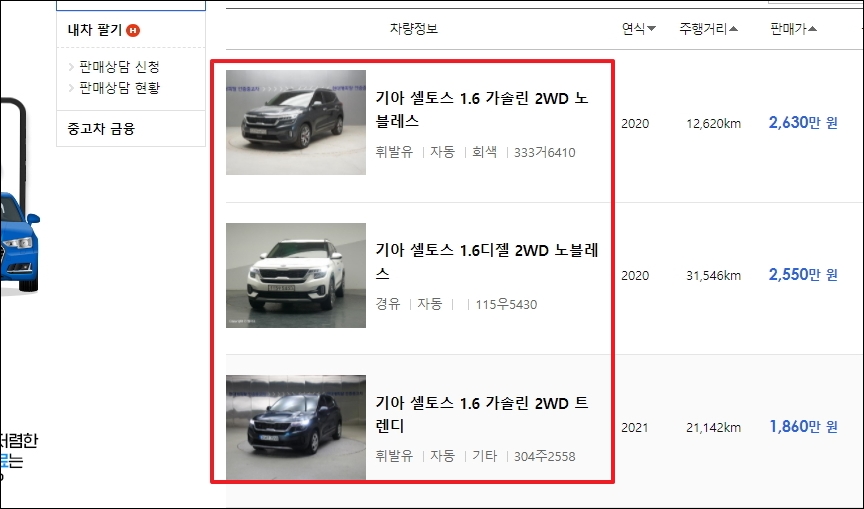Click the 2,550만 원 price
The width and height of the screenshot is (864, 509).
pos(803,274)
